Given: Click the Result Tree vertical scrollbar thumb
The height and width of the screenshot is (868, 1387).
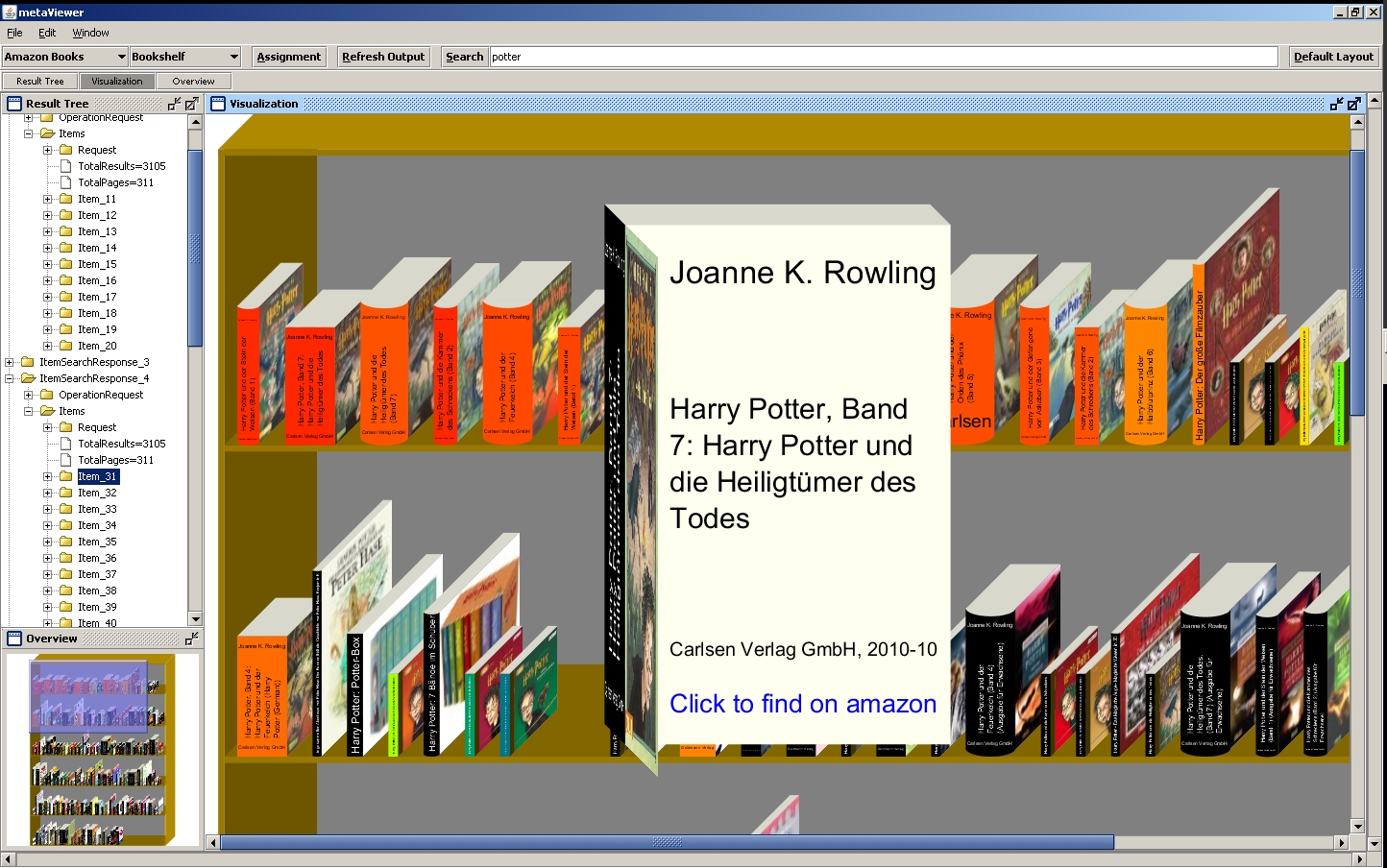Looking at the screenshot, I should coord(195,248).
